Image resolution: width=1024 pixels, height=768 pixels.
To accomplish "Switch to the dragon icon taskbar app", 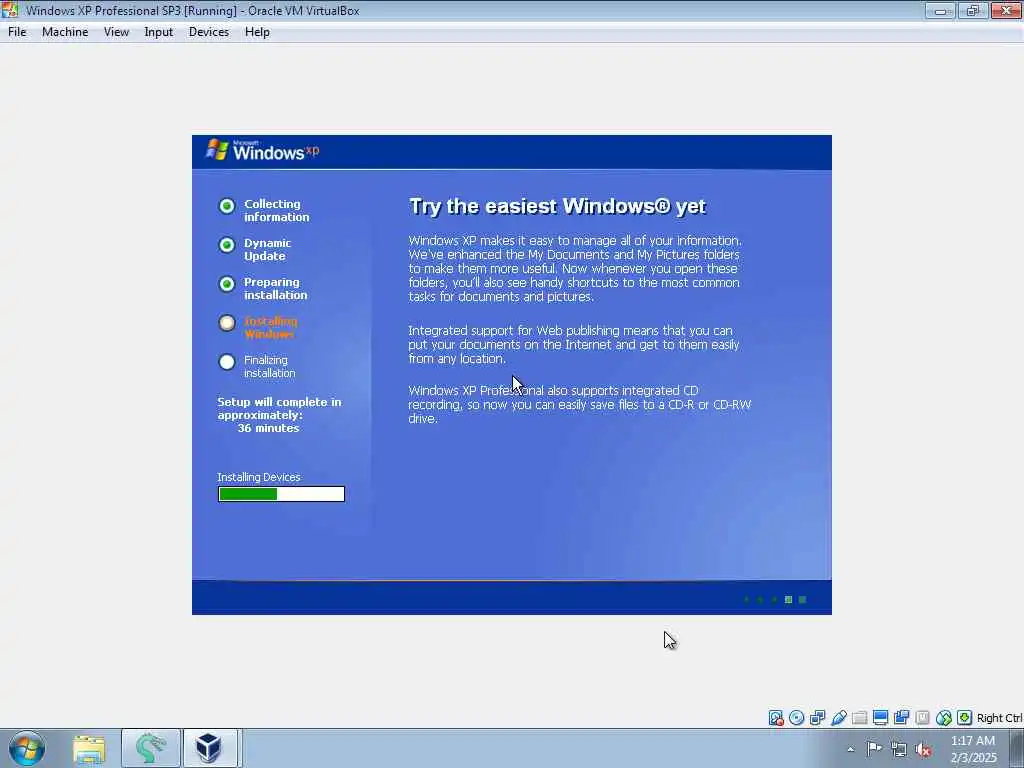I will pyautogui.click(x=150, y=748).
